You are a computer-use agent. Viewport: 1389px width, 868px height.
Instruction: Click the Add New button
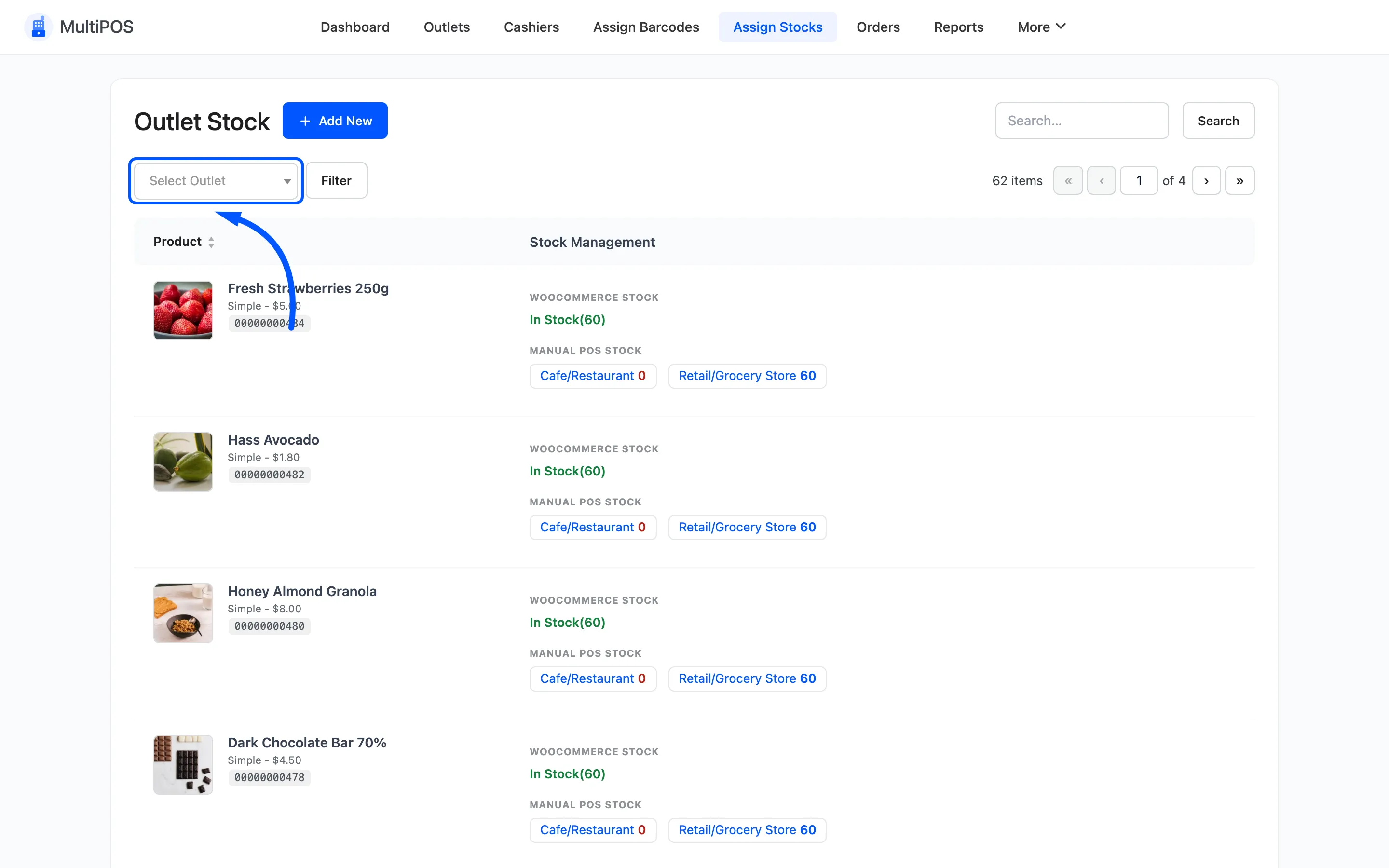click(x=335, y=121)
